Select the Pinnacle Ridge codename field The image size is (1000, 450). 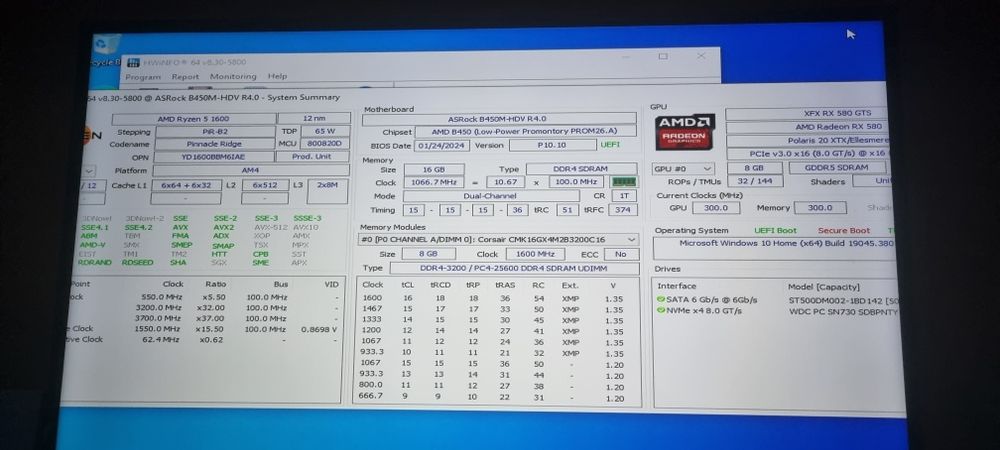[215, 144]
